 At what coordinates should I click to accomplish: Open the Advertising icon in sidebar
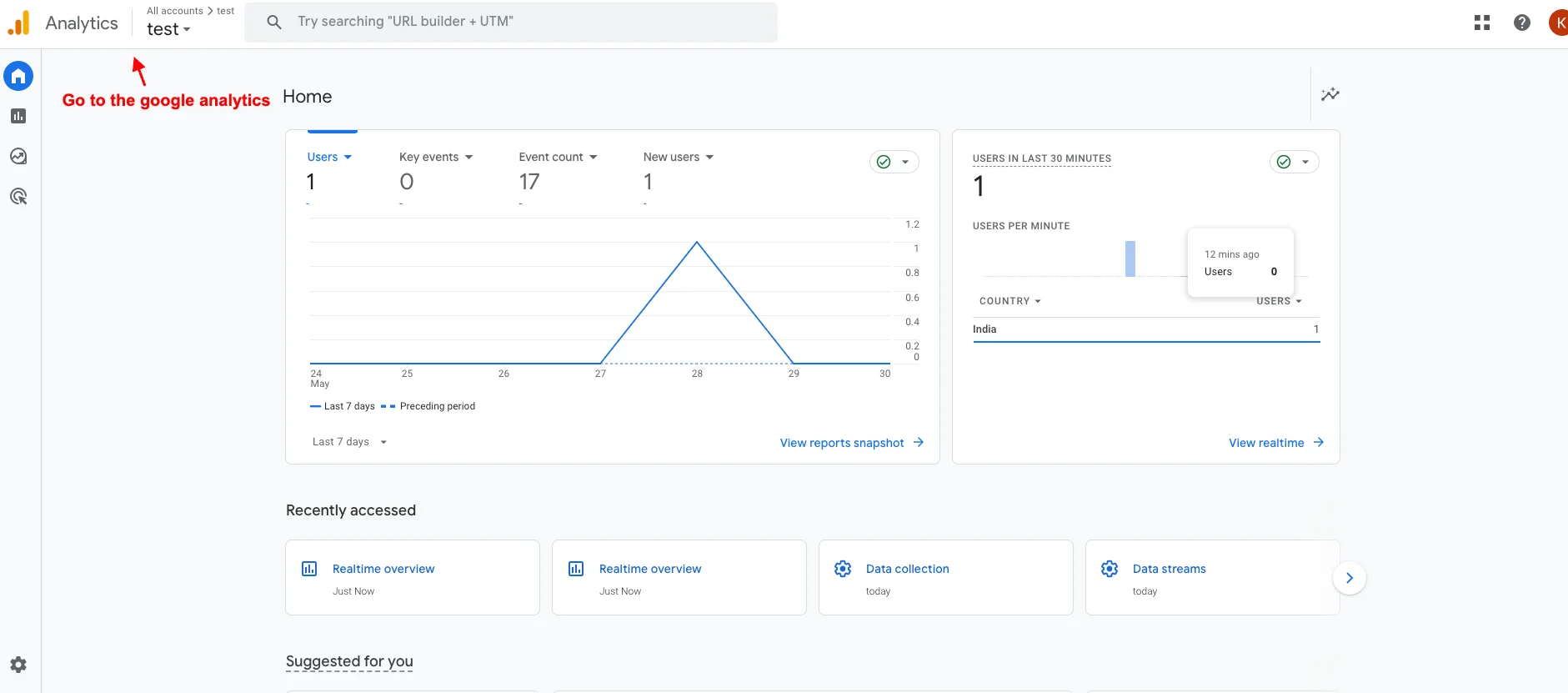[x=18, y=197]
